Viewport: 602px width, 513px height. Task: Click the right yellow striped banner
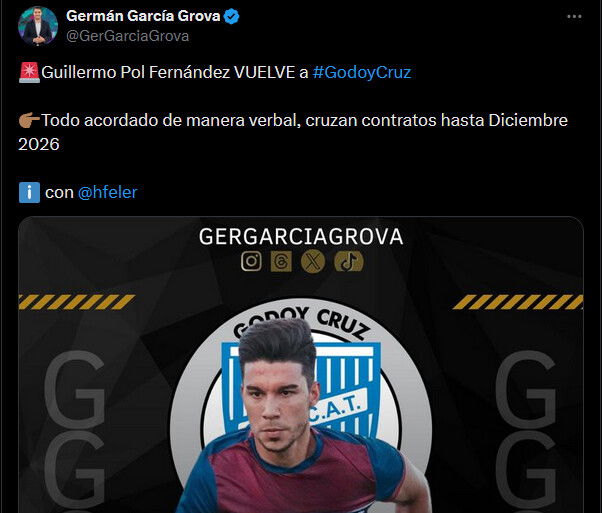pos(518,302)
